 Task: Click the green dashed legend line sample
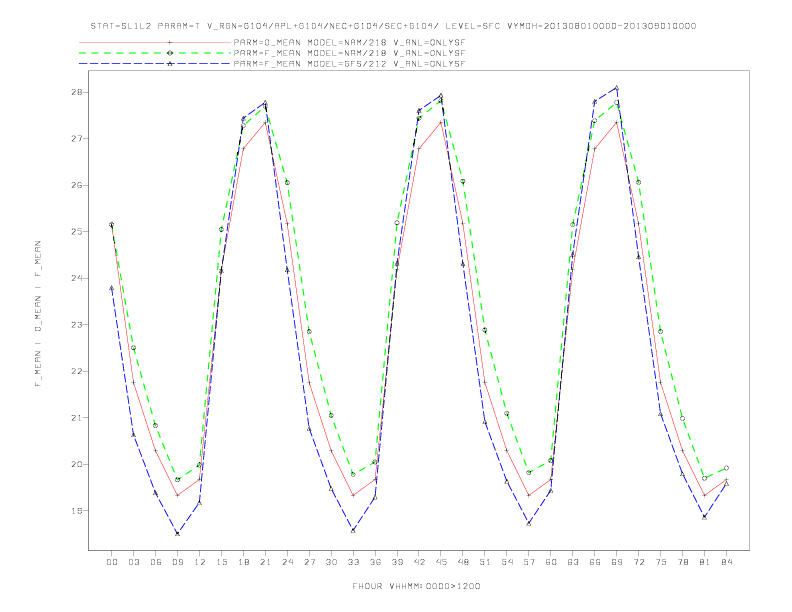point(155,53)
